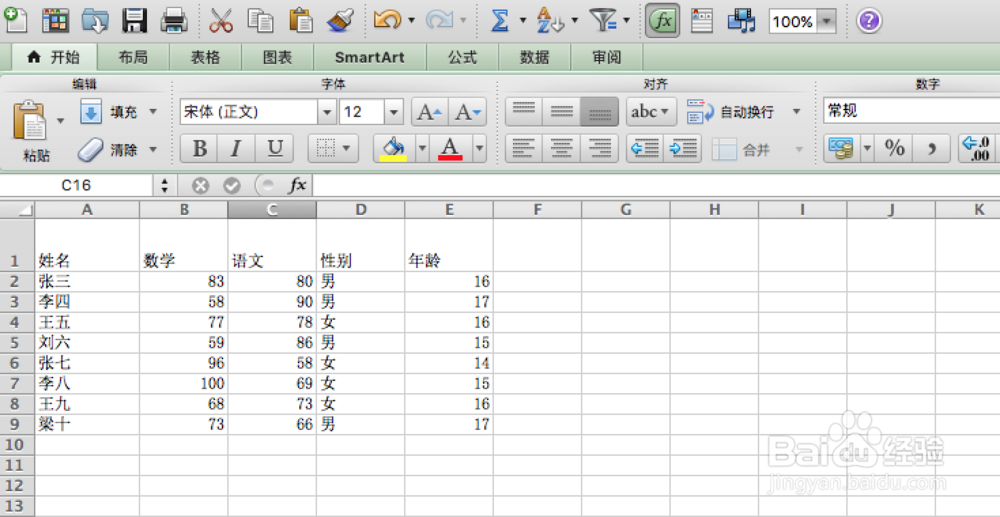
Task: Toggle italic formatting
Action: [x=237, y=149]
